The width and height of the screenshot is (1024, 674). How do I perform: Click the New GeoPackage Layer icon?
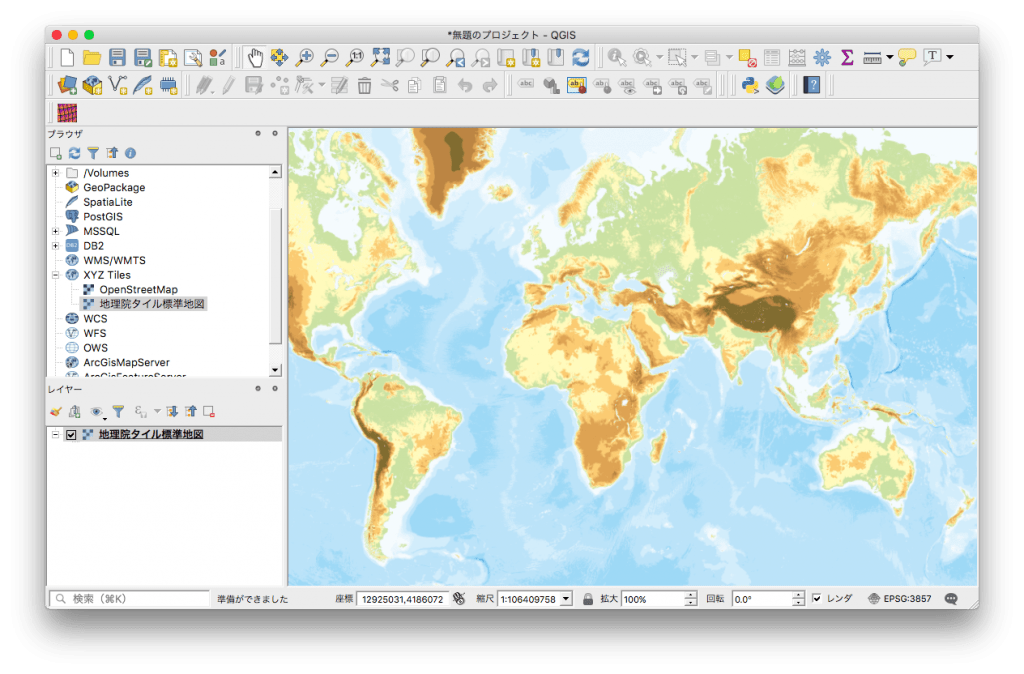point(93,84)
